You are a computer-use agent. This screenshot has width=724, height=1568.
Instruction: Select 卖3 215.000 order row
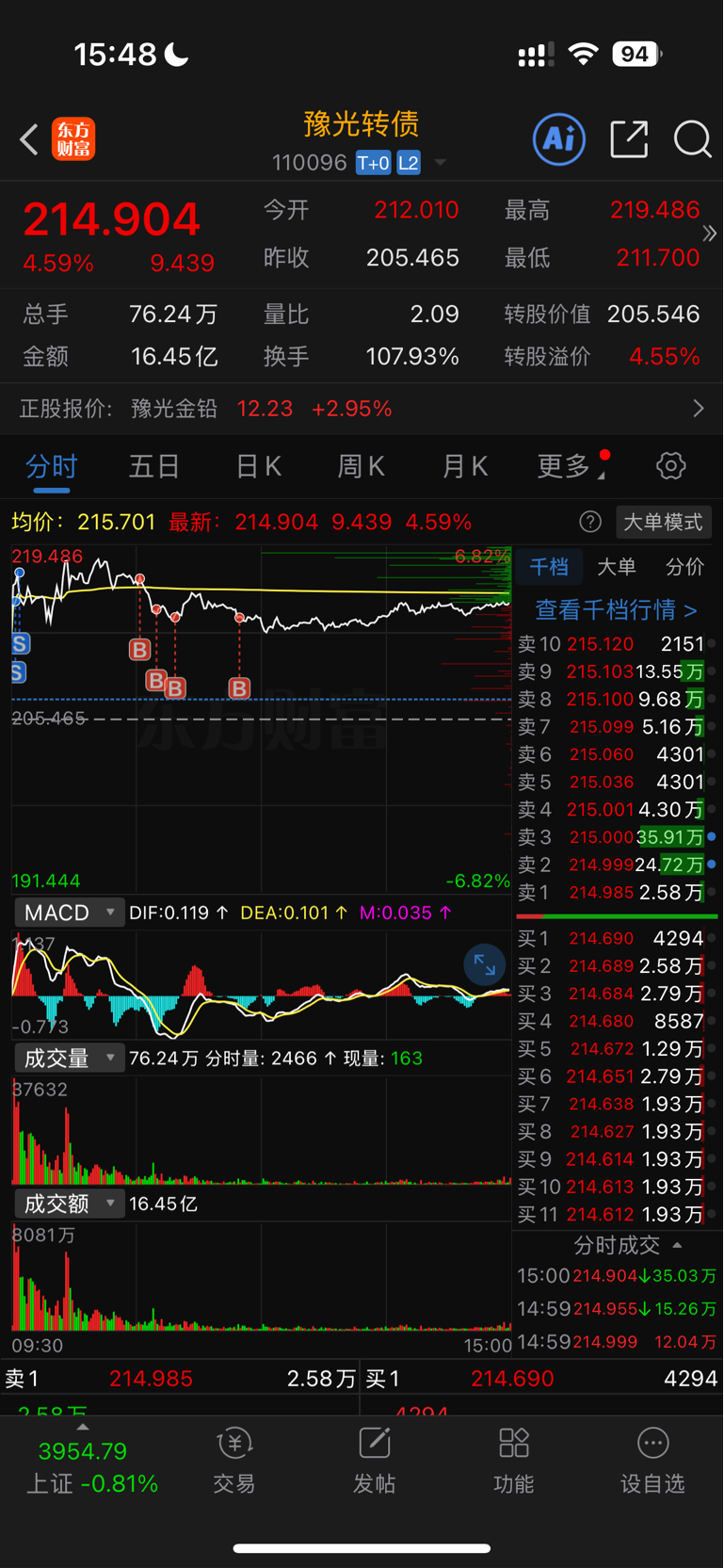tap(617, 837)
